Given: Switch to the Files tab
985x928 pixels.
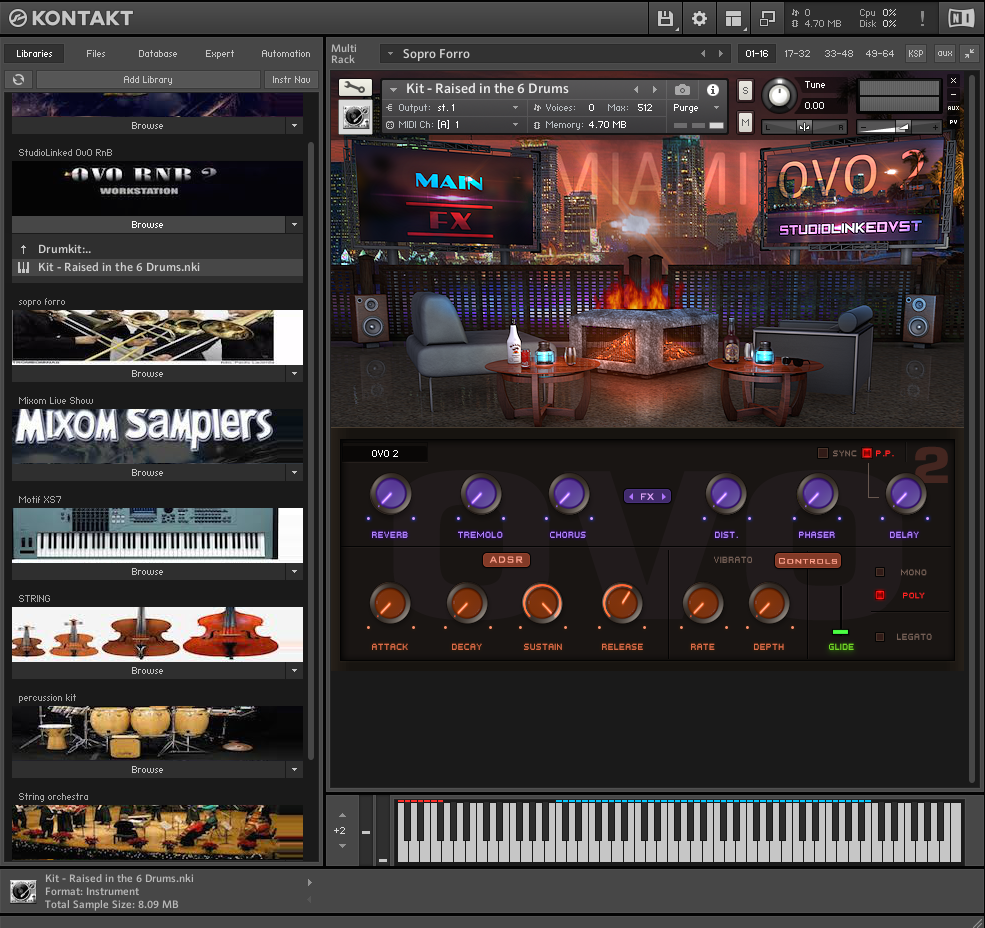Looking at the screenshot, I should [95, 54].
